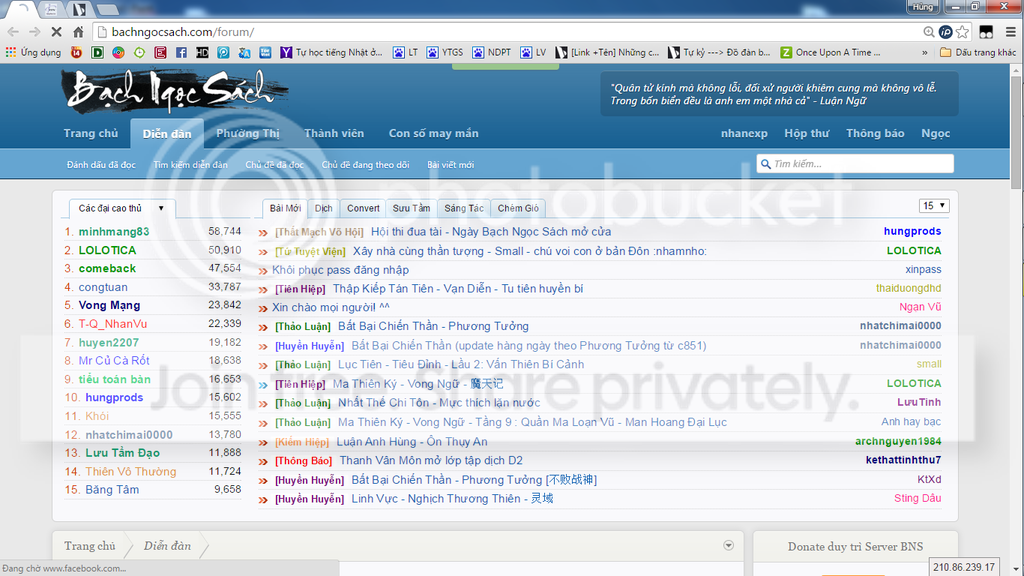The image size is (1024, 576).
Task: Open the 'Các đại cao thủ' dropdown
Action: [122, 208]
